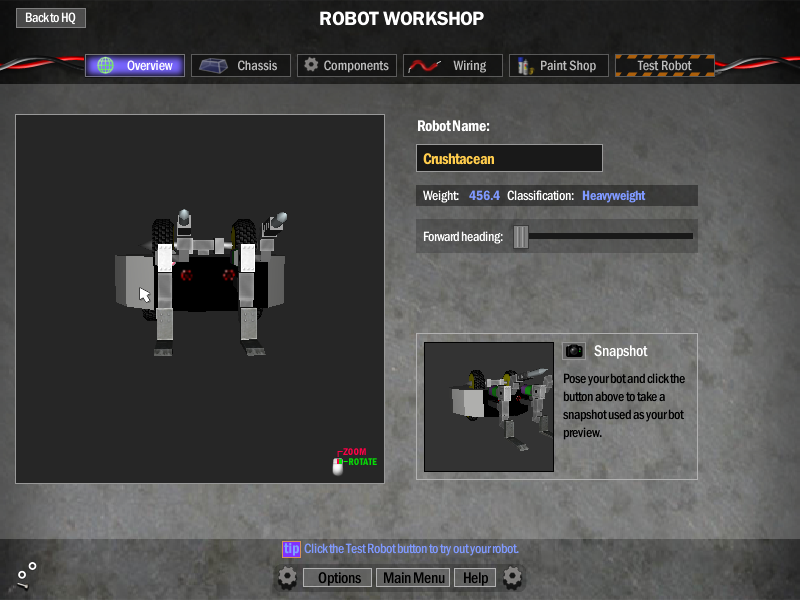Click the mouse zoom/rotate hint icon
800x600 pixels.
click(x=338, y=465)
